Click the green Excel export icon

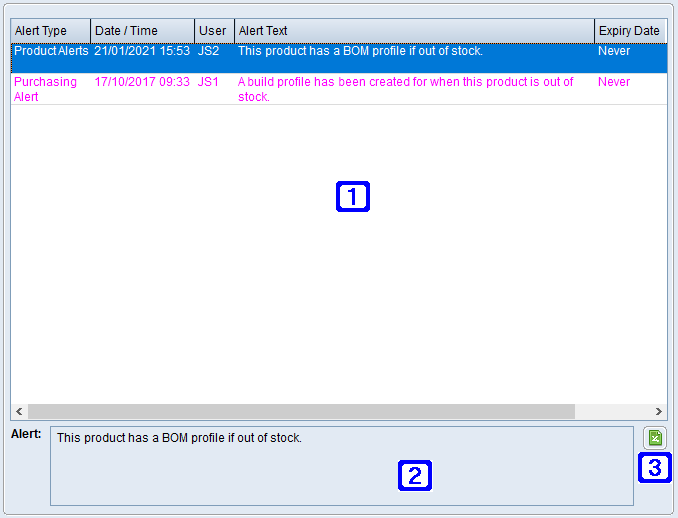655,438
